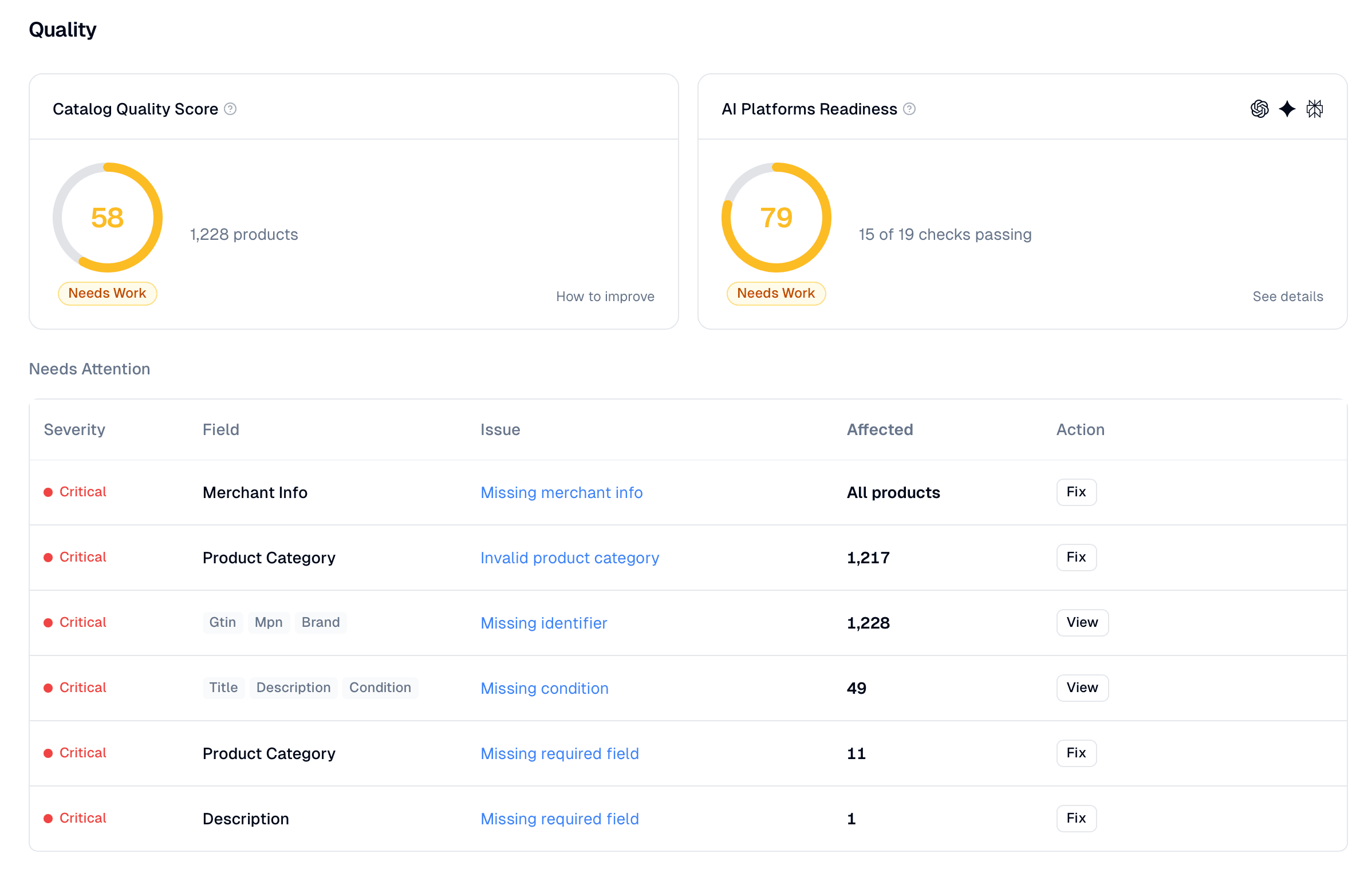
Task: Open the Invalid product category issue
Action: [x=570, y=558]
